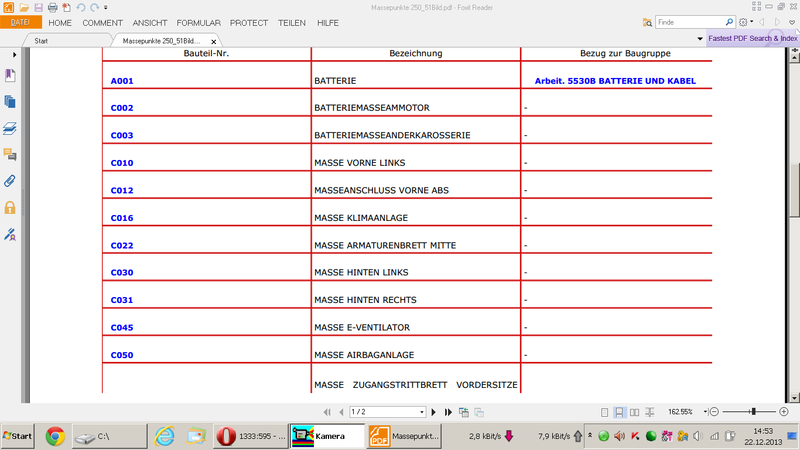Image resolution: width=800 pixels, height=450 pixels.
Task: Click the Print icon in quick toolbar
Action: click(51, 7)
